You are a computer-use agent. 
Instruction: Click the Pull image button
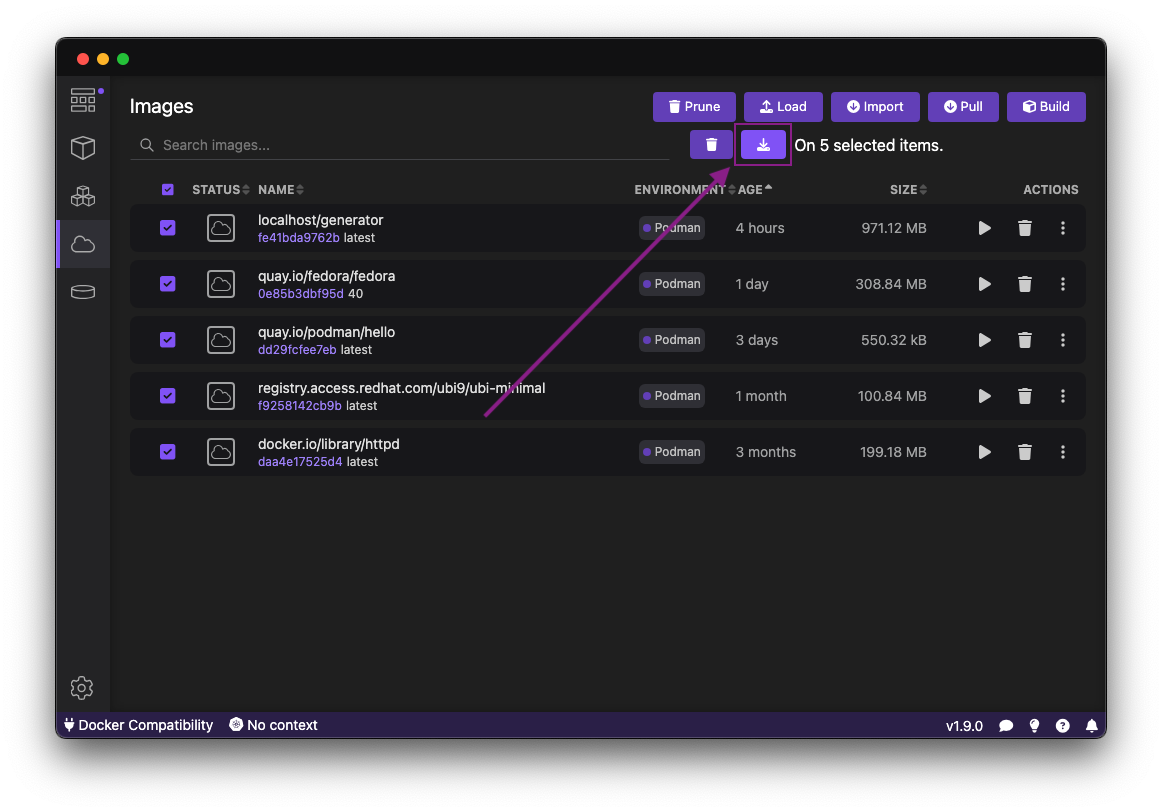pos(963,107)
